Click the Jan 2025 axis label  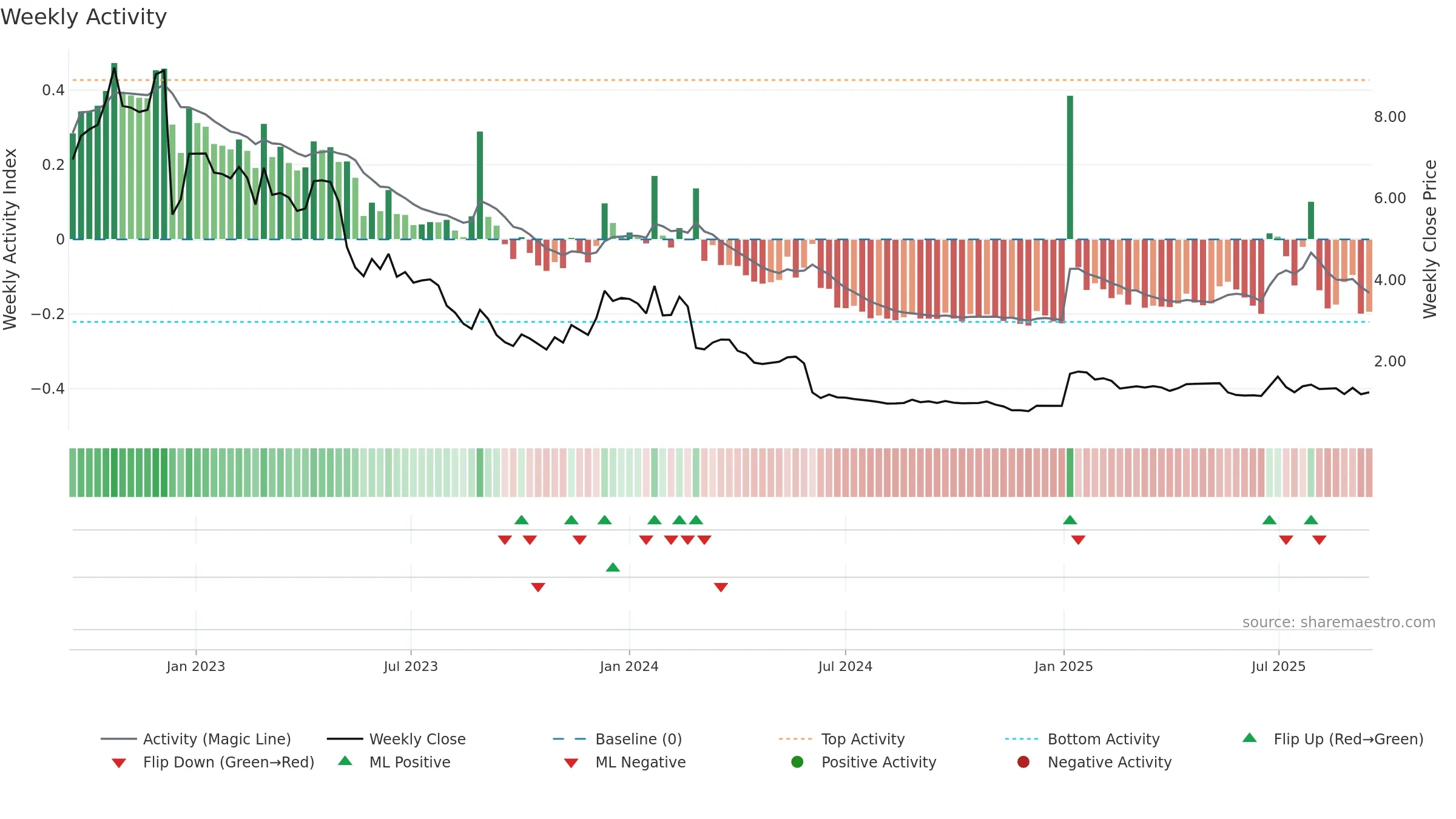click(x=1063, y=666)
